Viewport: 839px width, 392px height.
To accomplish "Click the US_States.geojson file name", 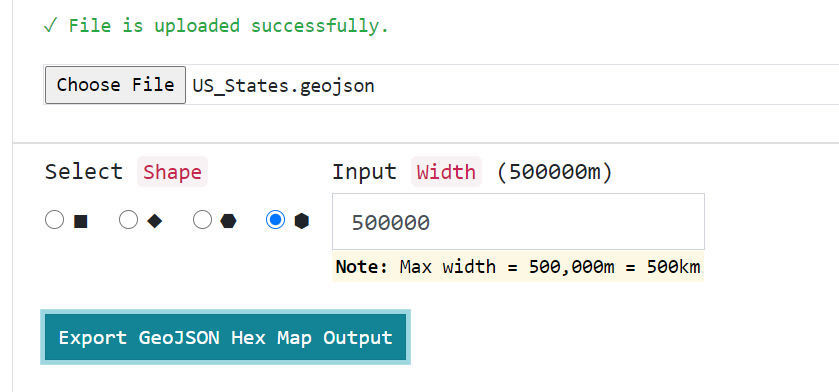I will pos(284,86).
